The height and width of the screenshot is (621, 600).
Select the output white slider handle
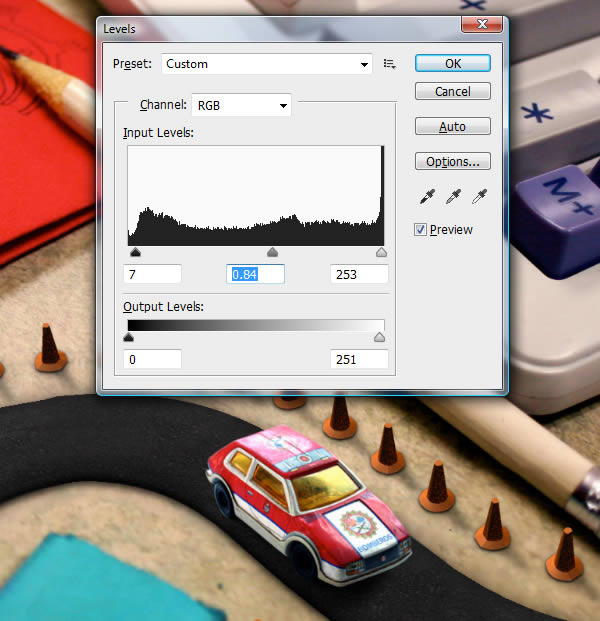pos(379,337)
